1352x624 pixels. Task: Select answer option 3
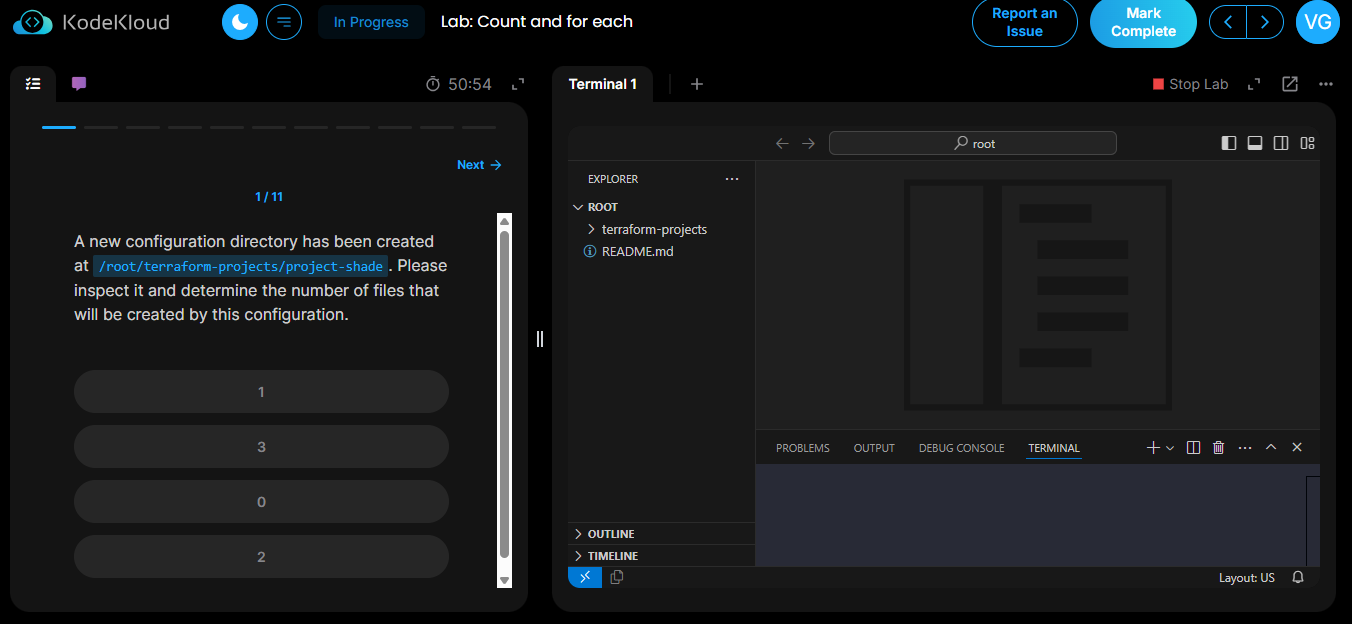(261, 447)
